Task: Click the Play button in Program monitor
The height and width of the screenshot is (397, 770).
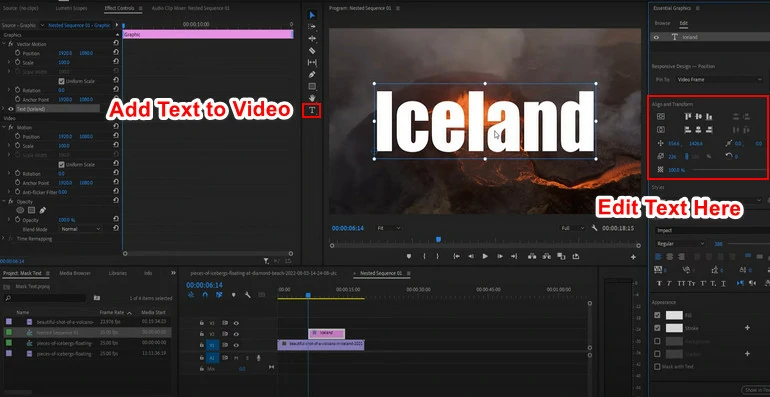Action: click(x=485, y=256)
